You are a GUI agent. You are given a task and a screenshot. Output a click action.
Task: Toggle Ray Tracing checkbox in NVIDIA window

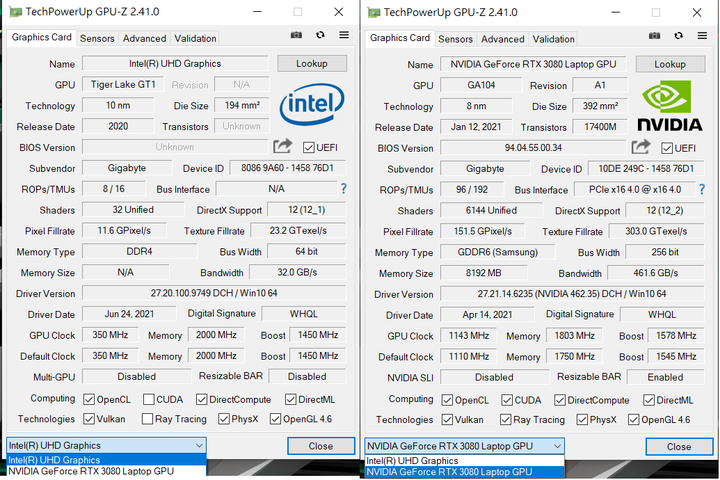click(x=506, y=420)
